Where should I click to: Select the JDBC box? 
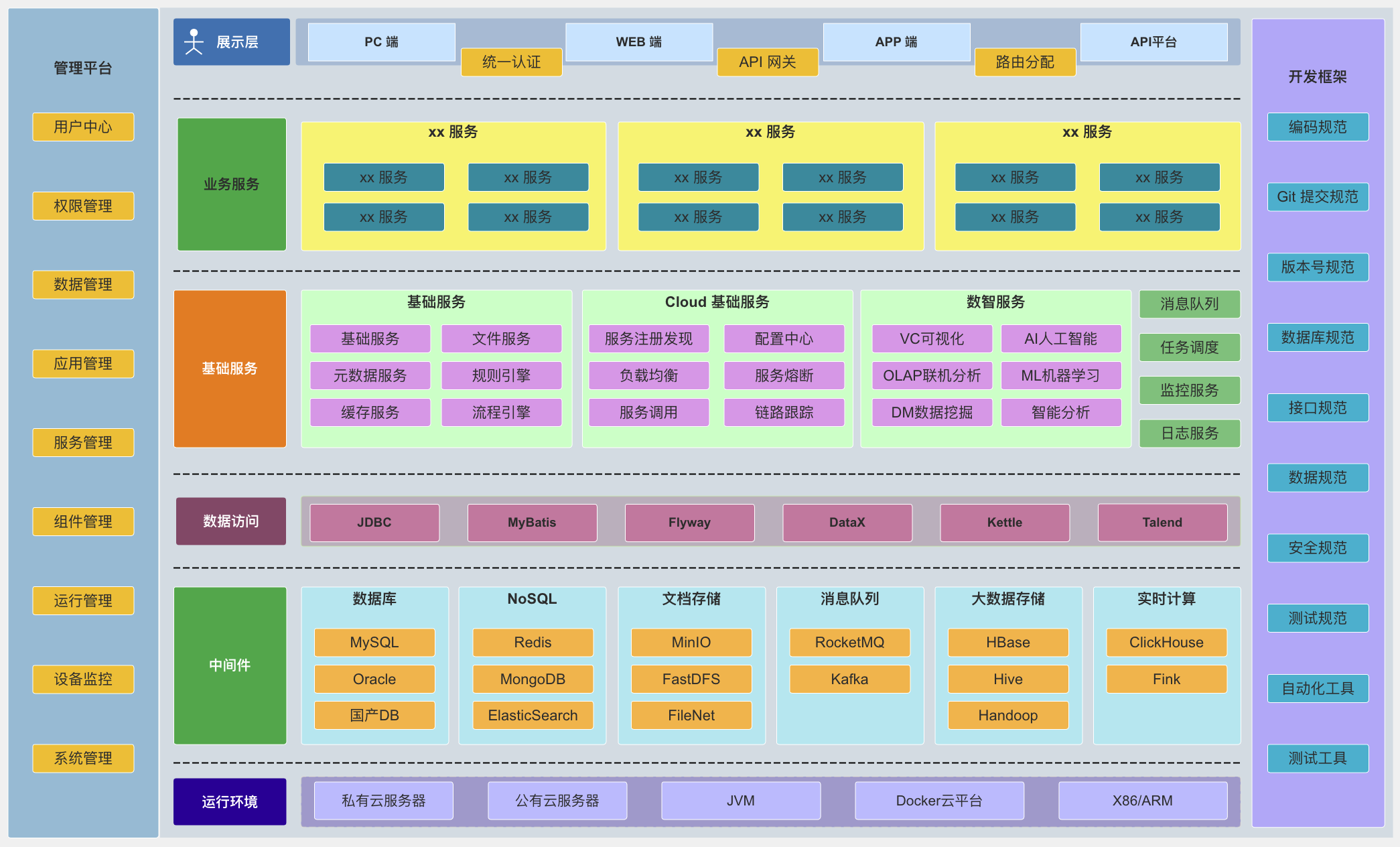coord(374,523)
